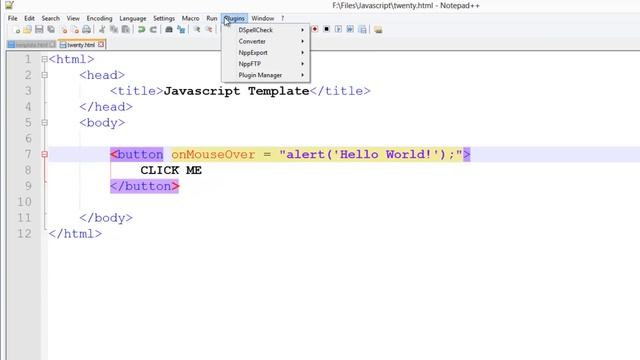
Task: Open the File menu
Action: pos(13,18)
